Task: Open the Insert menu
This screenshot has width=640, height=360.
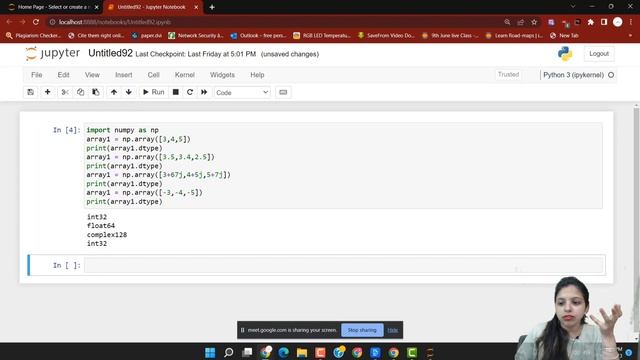Action: point(124,75)
